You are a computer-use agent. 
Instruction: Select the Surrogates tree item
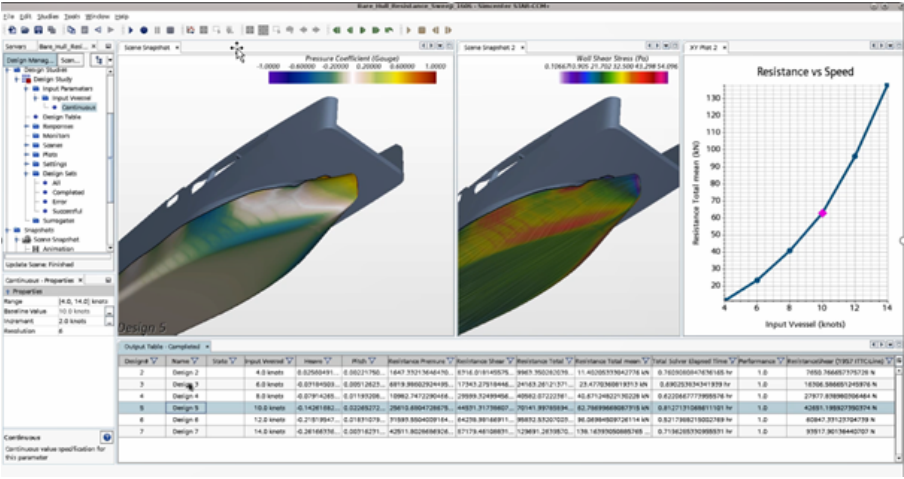[x=58, y=221]
